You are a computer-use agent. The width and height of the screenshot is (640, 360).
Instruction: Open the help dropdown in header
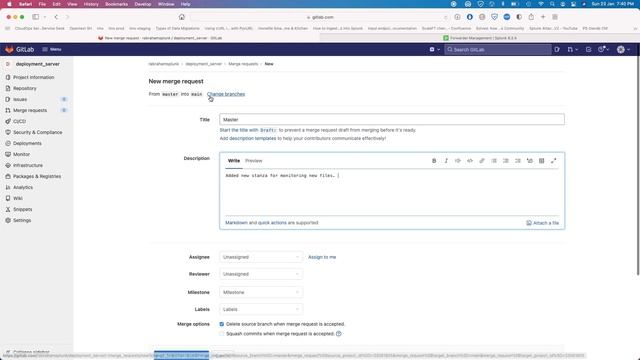coord(604,49)
